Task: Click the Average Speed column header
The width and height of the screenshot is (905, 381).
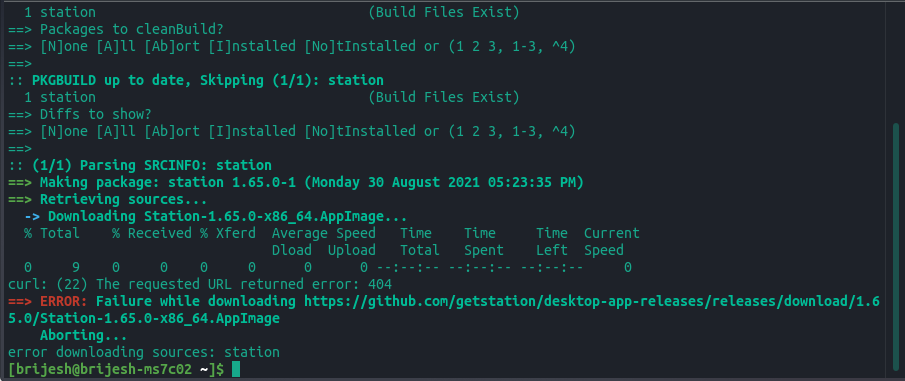Action: (324, 233)
